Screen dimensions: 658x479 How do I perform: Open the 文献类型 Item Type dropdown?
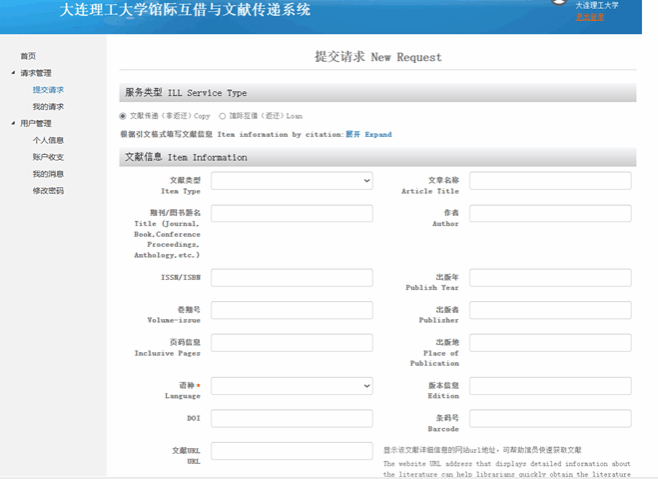[x=291, y=180]
